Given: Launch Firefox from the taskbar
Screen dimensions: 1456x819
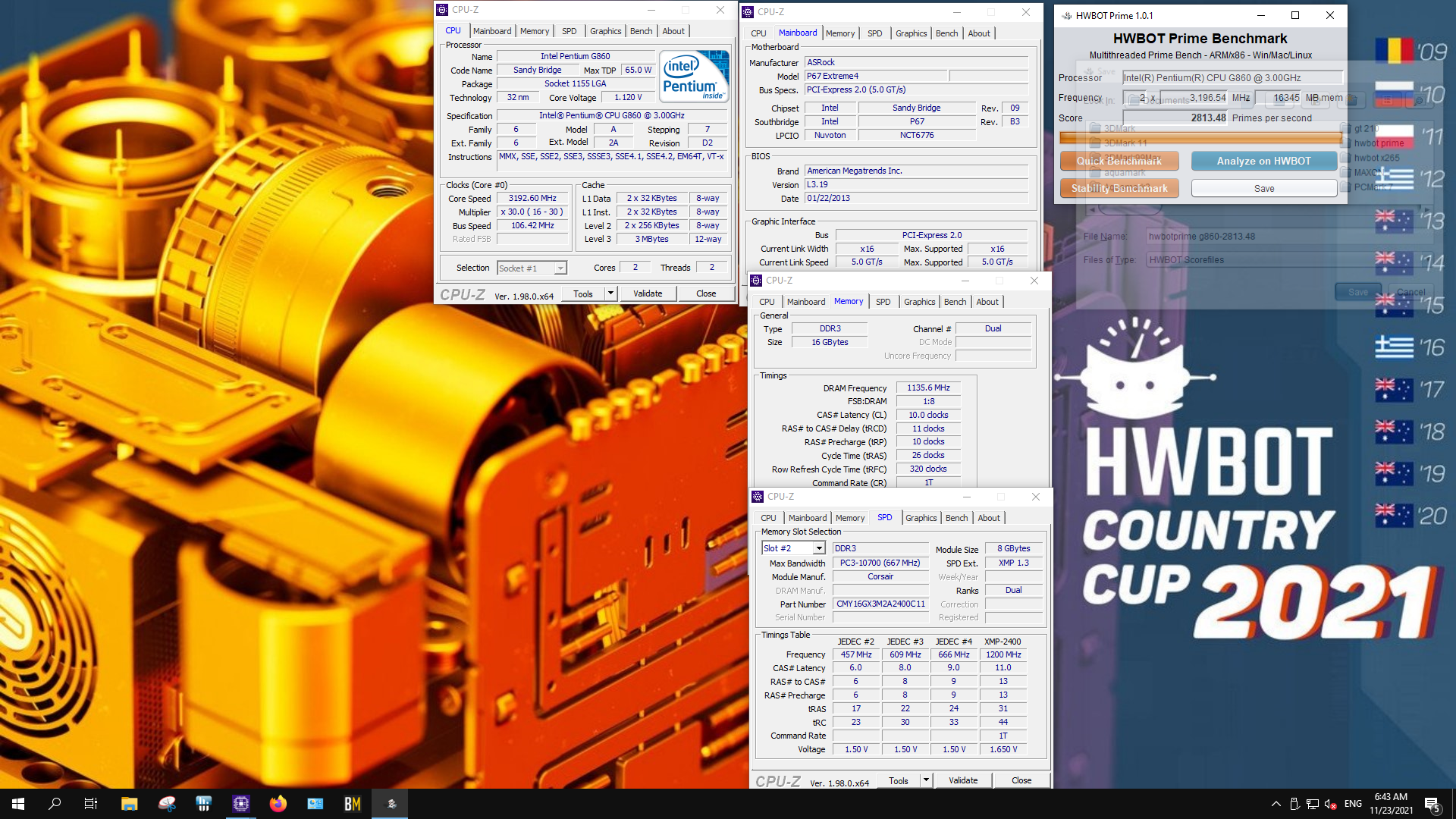Looking at the screenshot, I should pyautogui.click(x=278, y=804).
